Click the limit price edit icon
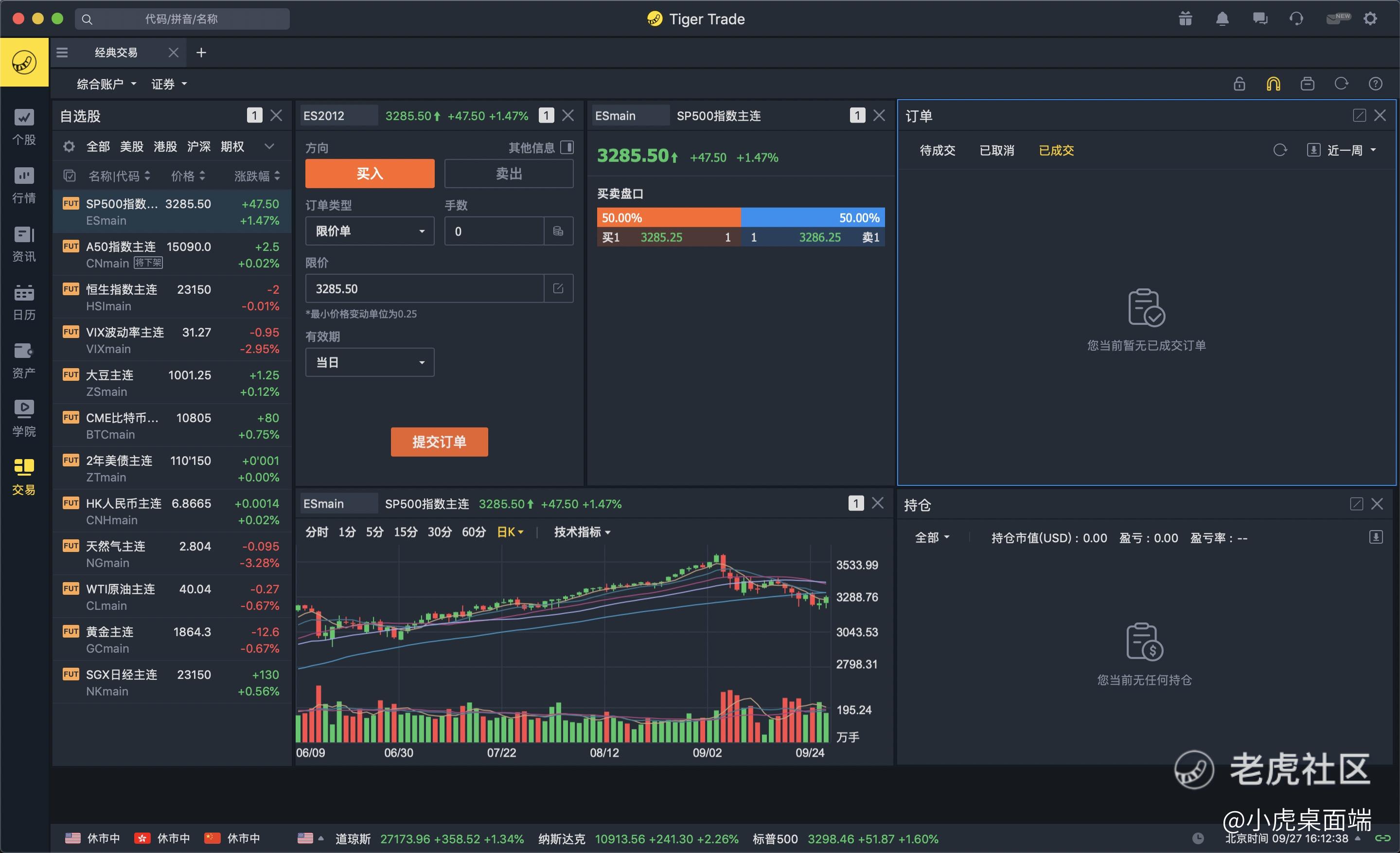Screen dimensions: 1400x853 pos(559,289)
